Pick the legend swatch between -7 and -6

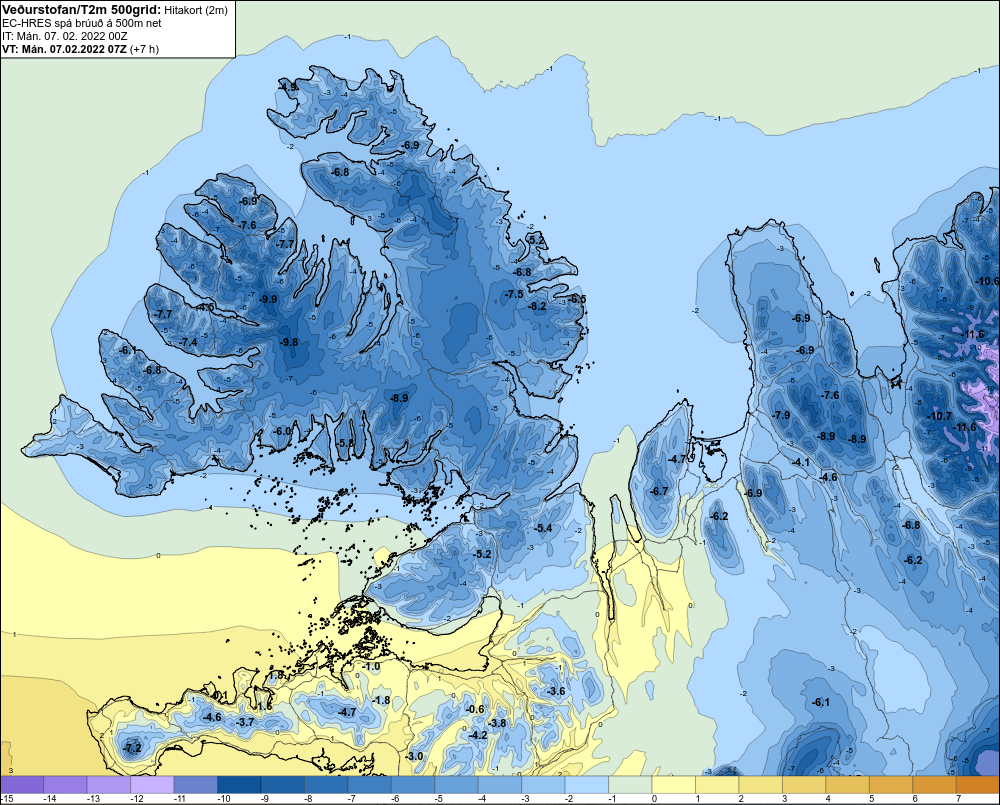[369, 784]
